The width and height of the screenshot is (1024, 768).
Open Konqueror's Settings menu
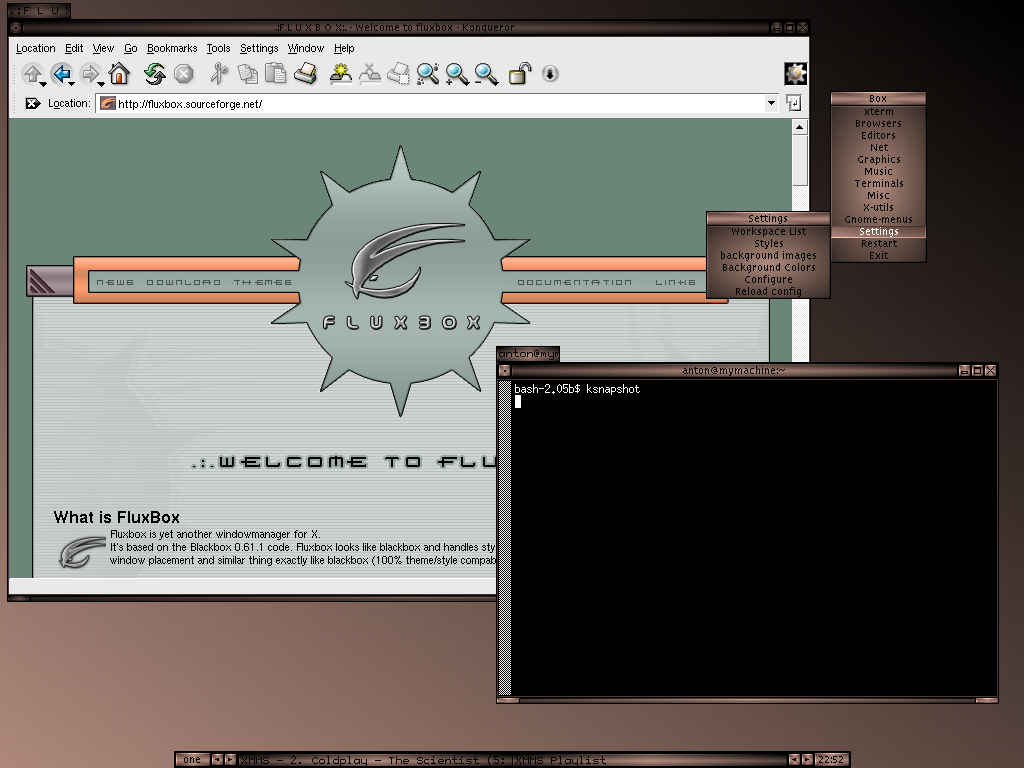[259, 48]
